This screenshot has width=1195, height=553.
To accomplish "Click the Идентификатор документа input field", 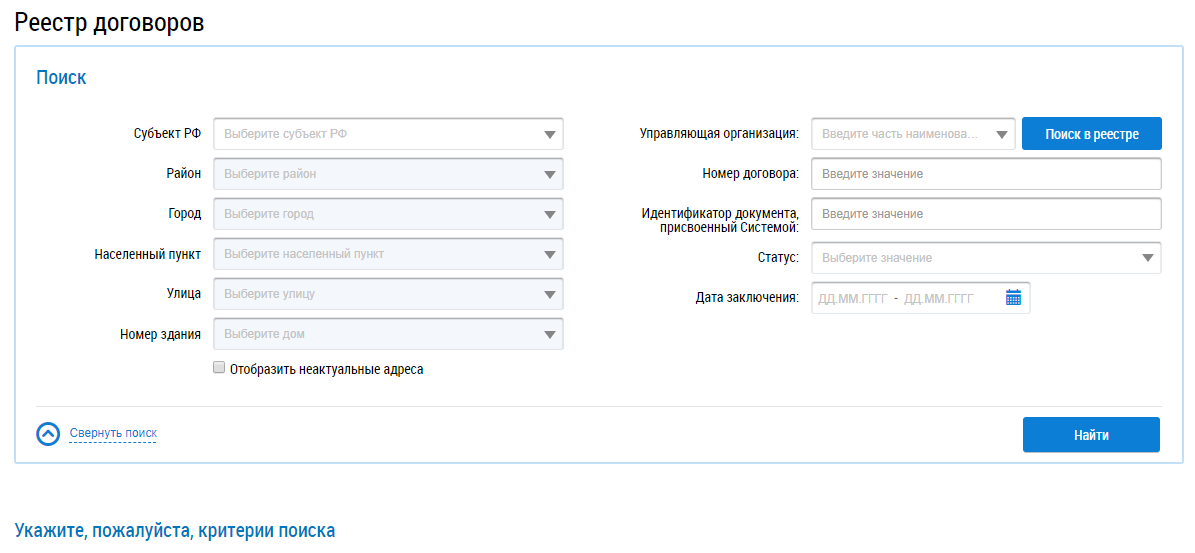I will tap(985, 214).
